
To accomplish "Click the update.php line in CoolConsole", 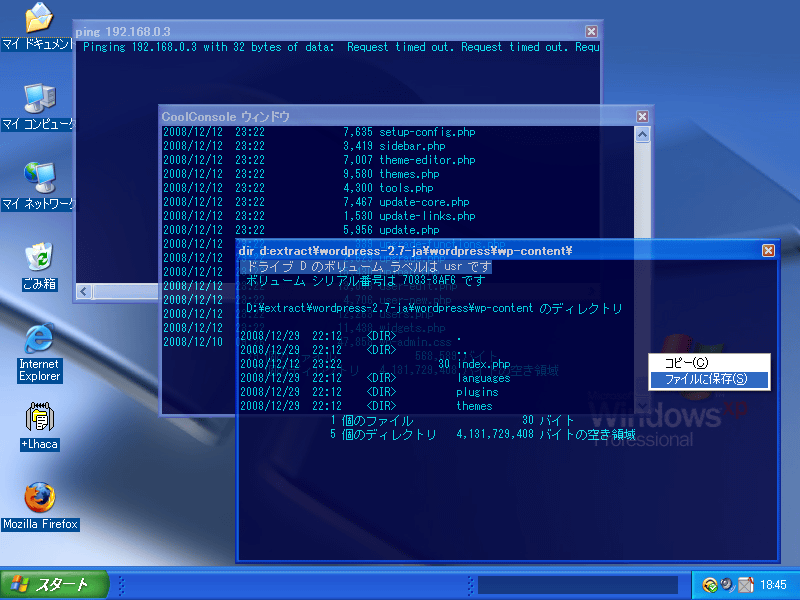I will 302,230.
